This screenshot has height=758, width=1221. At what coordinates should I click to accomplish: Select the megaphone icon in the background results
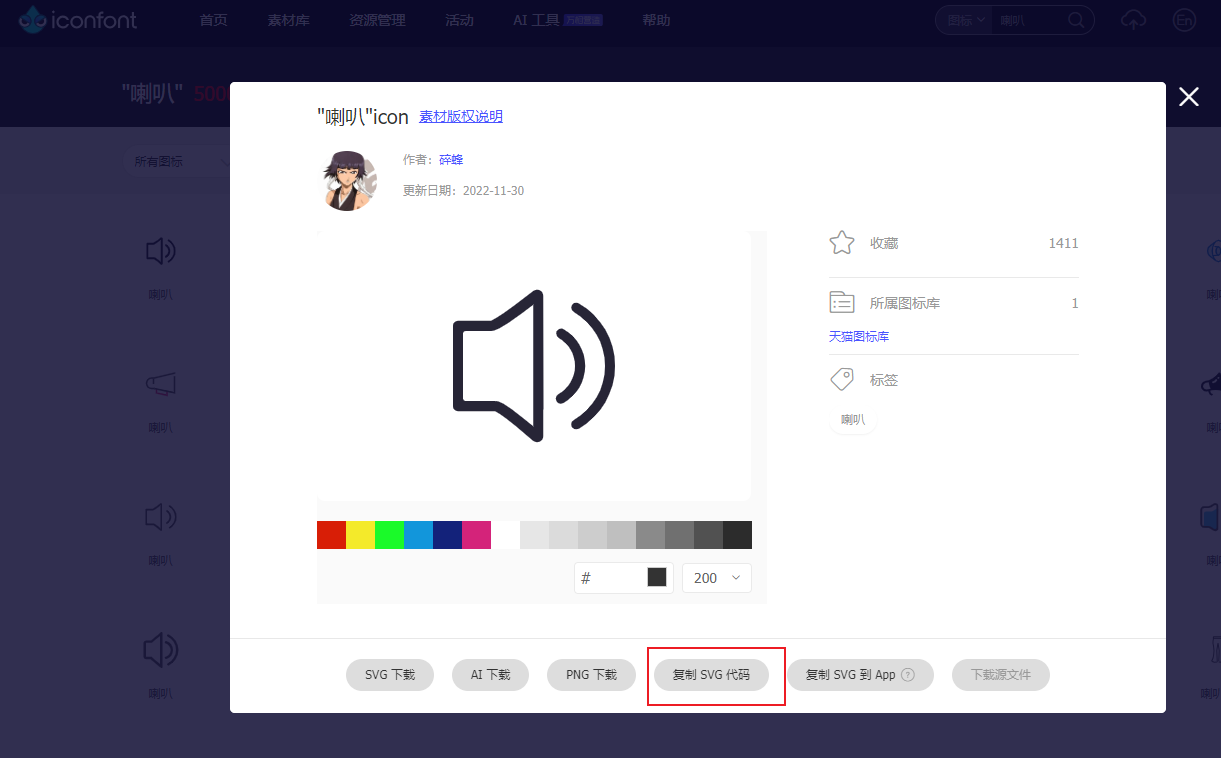point(160,383)
